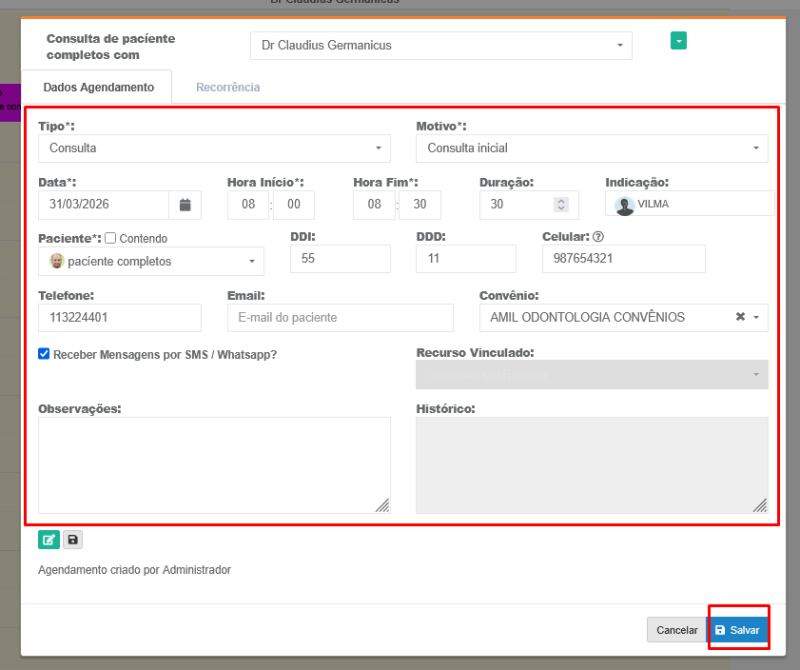Disable Receber Mensagens por SMS / Whatsapp
Screen dimensions: 800x670
point(42,353)
